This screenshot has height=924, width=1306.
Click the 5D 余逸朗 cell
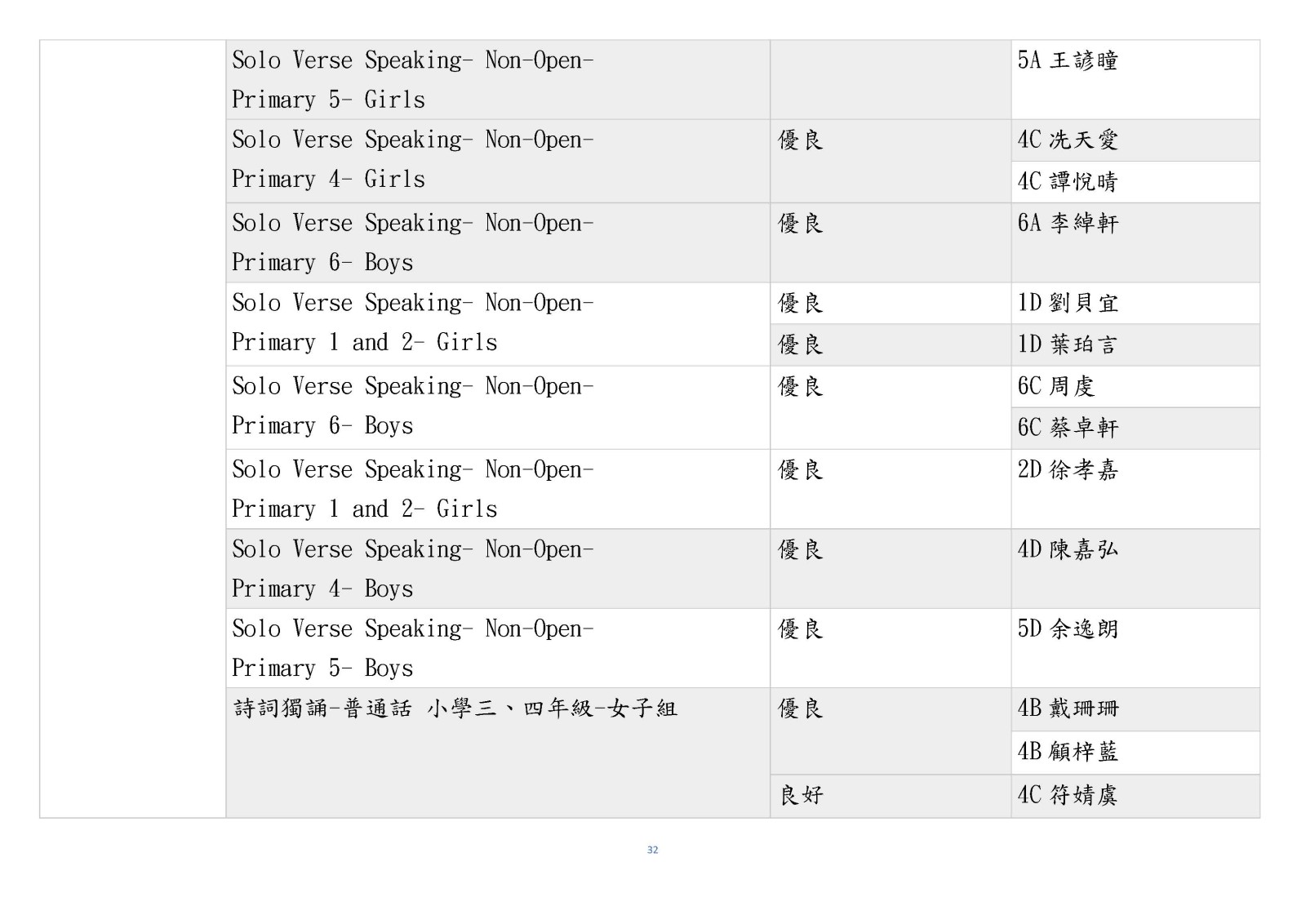[1067, 629]
